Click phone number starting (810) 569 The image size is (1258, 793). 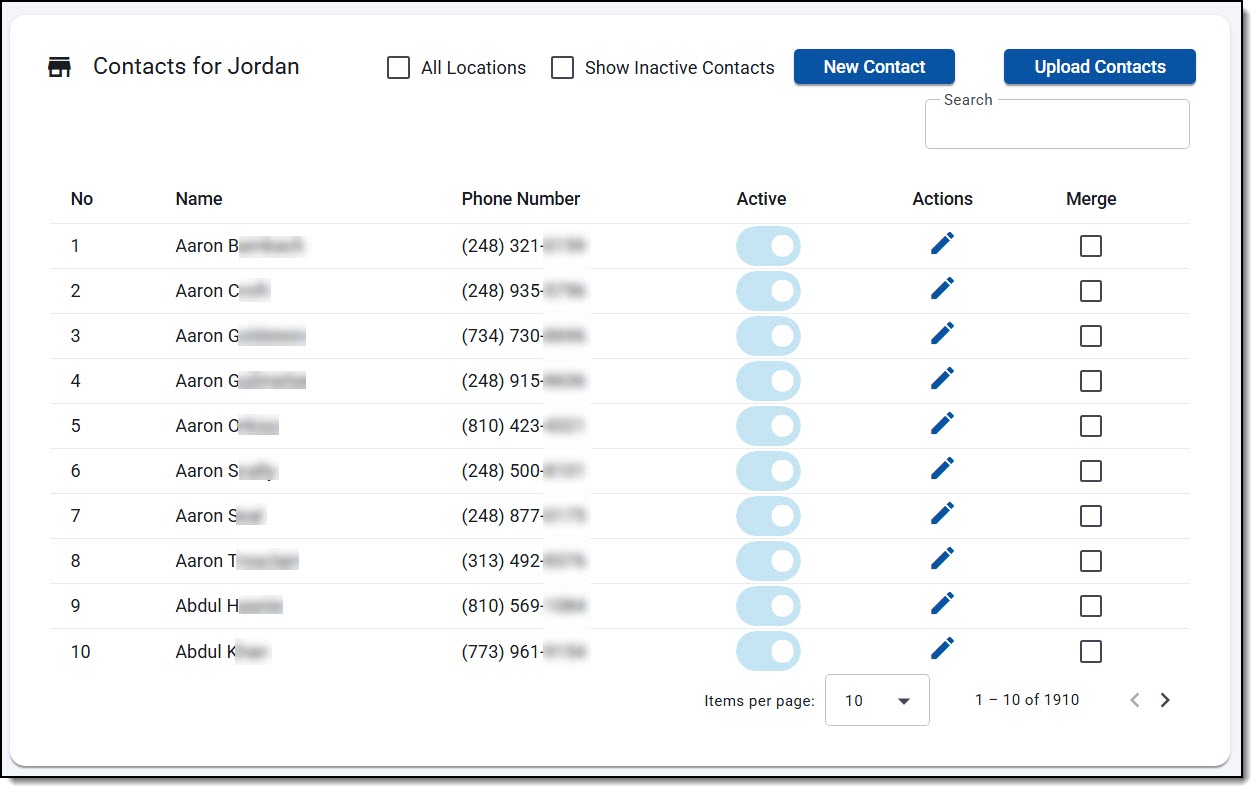tap(524, 606)
